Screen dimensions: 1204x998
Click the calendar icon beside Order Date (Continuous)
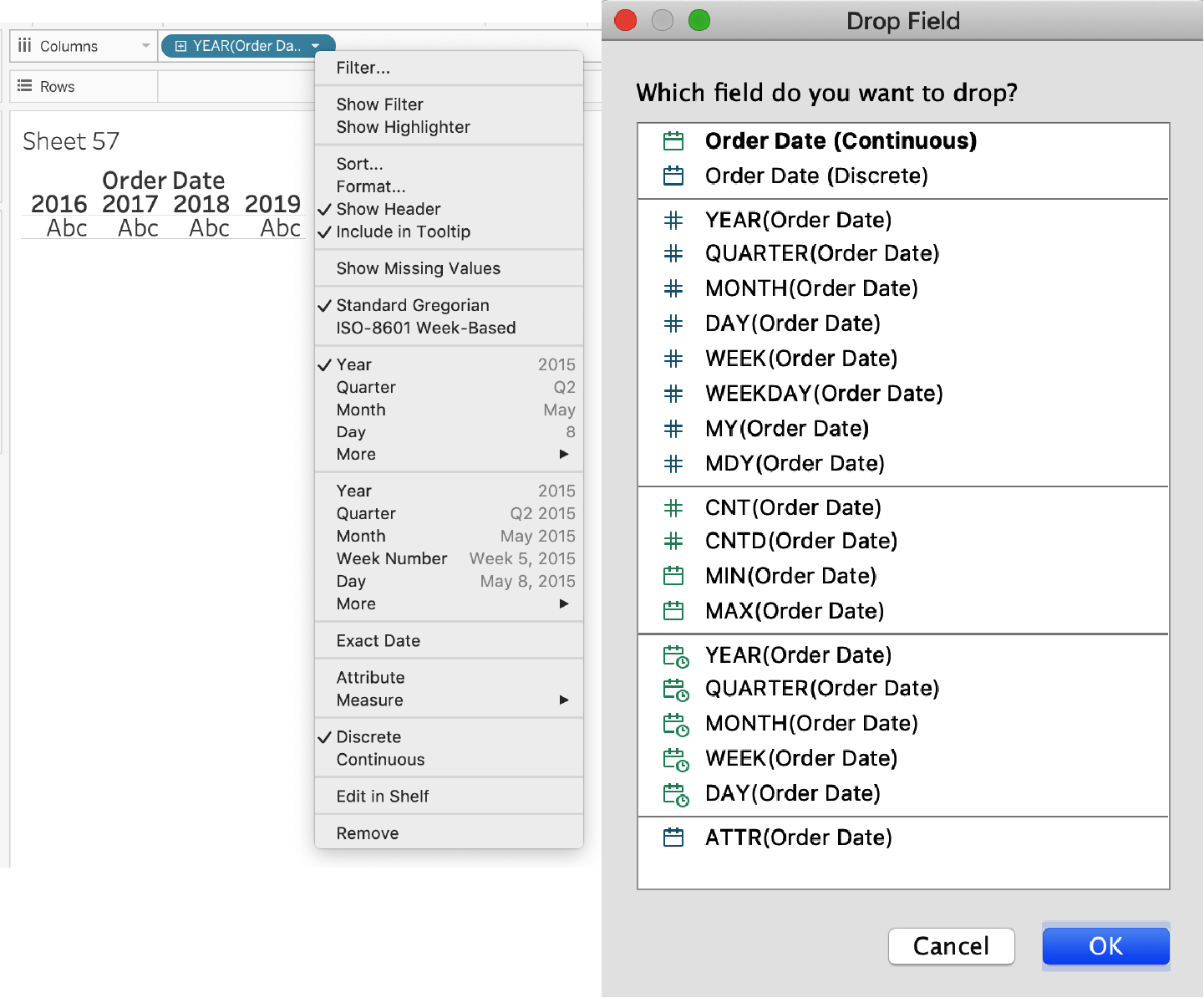pos(673,141)
